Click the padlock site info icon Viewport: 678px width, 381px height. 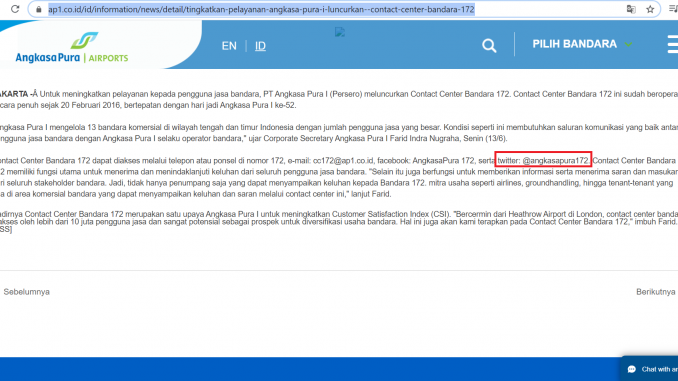click(38, 9)
